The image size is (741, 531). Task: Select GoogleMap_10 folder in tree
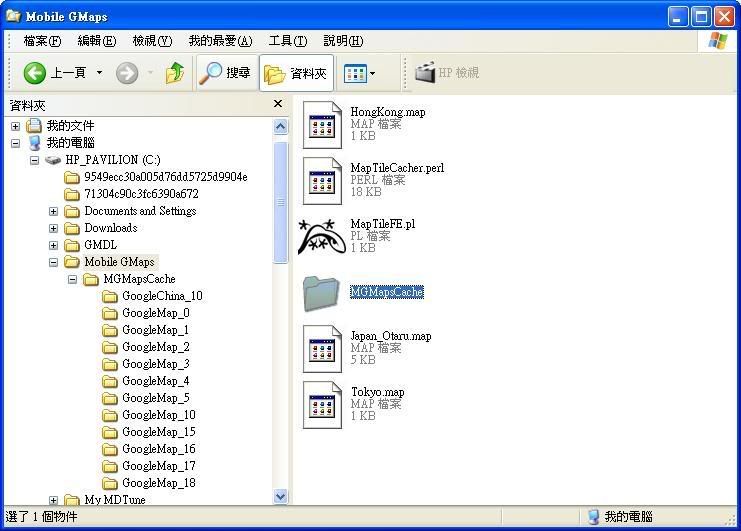pyautogui.click(x=158, y=415)
